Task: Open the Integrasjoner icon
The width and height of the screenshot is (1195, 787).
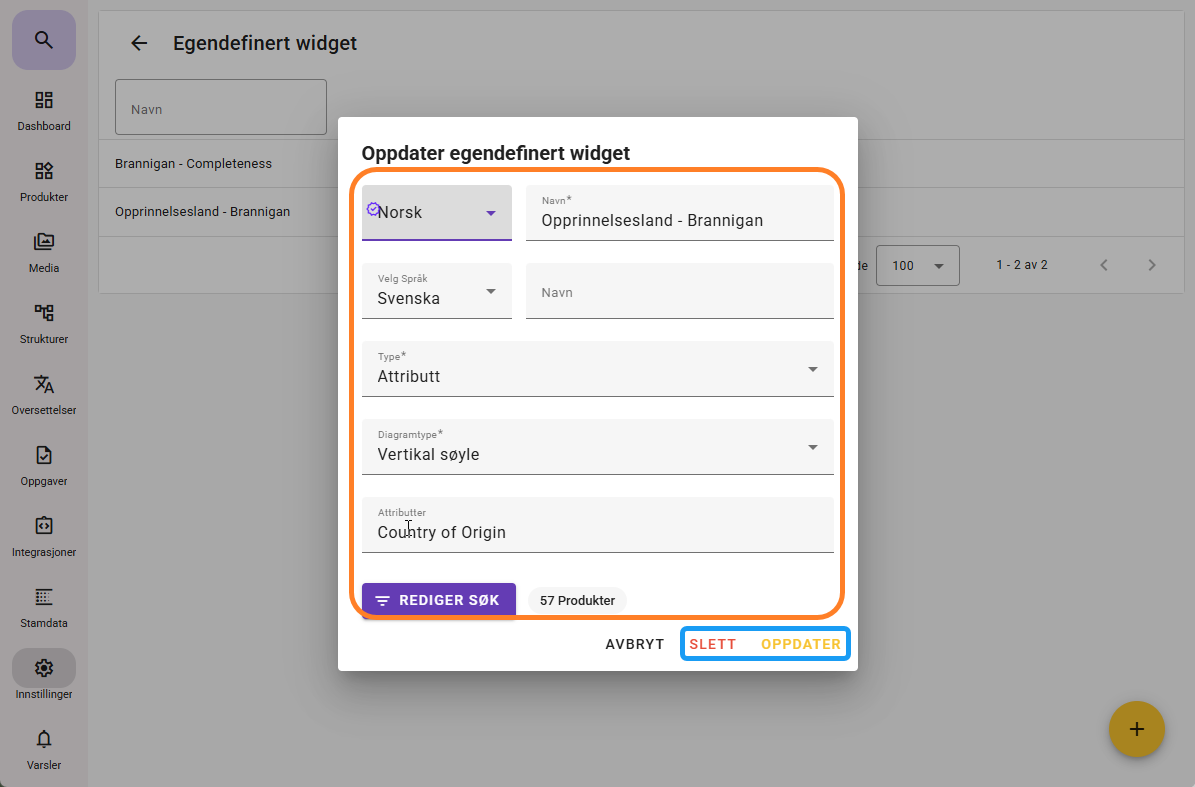Action: click(43, 527)
